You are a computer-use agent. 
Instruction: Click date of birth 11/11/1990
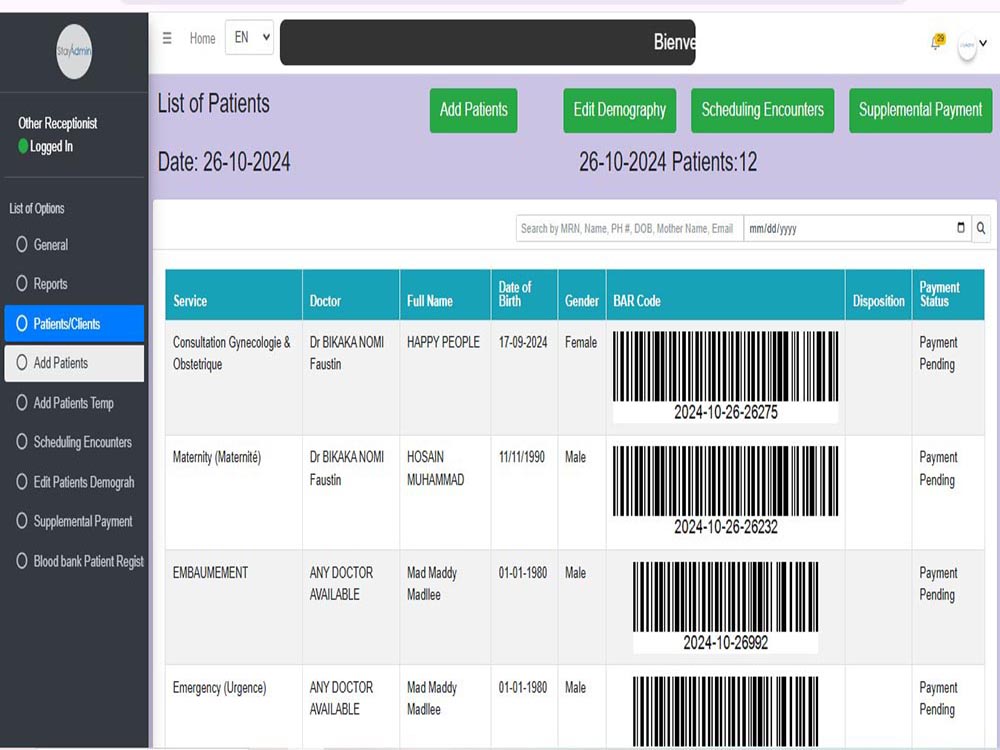click(522, 457)
